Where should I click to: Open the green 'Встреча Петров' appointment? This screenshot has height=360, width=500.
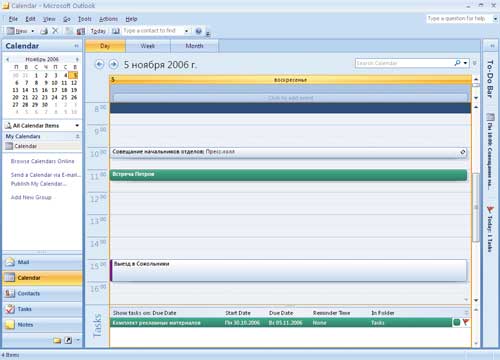(288, 175)
